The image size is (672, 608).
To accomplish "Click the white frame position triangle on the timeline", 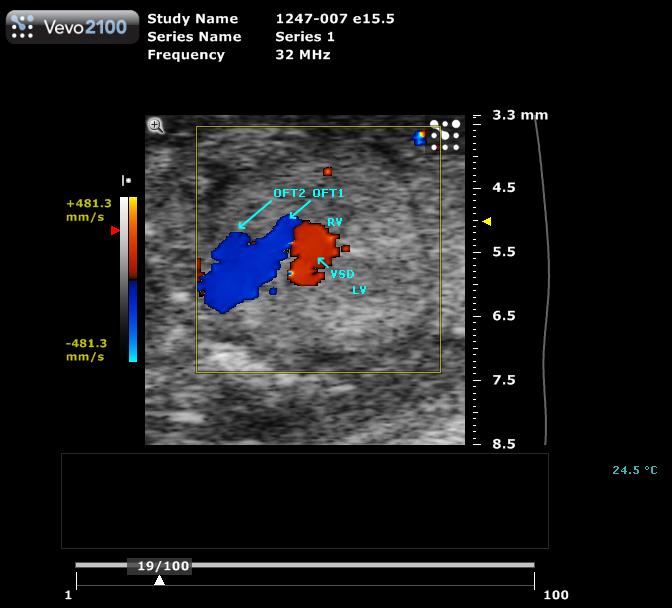I will (x=159, y=580).
